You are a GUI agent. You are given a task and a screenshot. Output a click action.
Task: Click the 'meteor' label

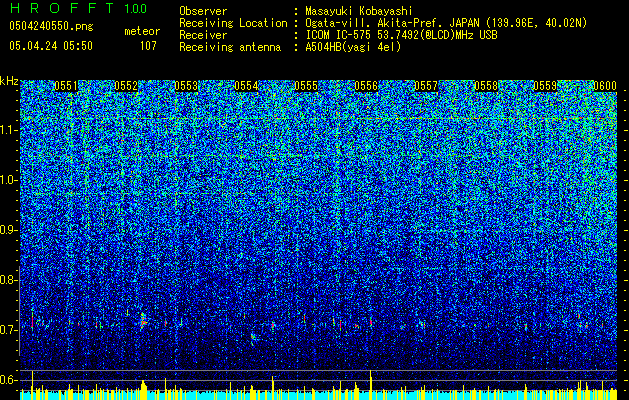142,31
